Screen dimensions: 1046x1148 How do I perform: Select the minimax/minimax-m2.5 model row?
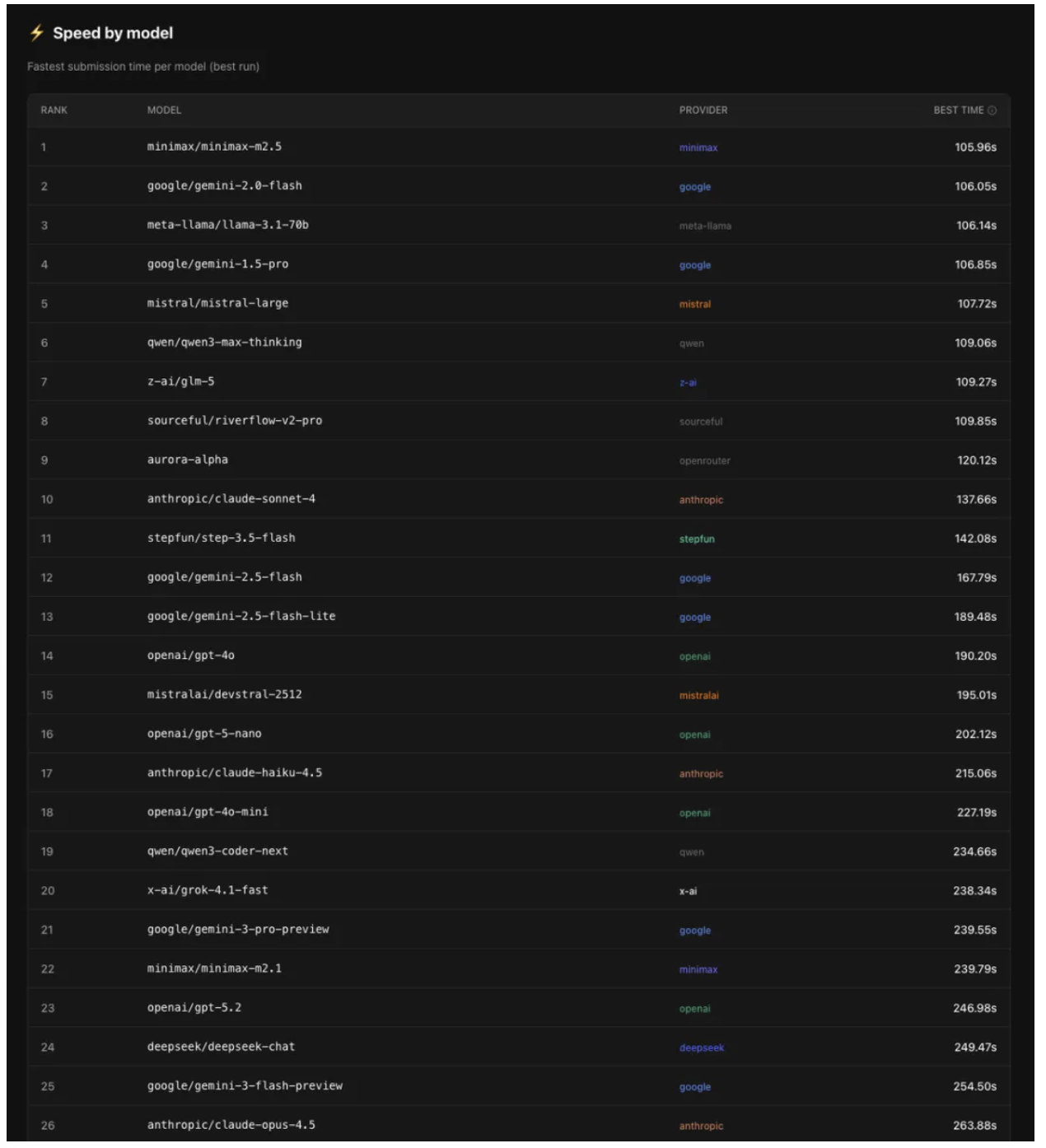(214, 147)
